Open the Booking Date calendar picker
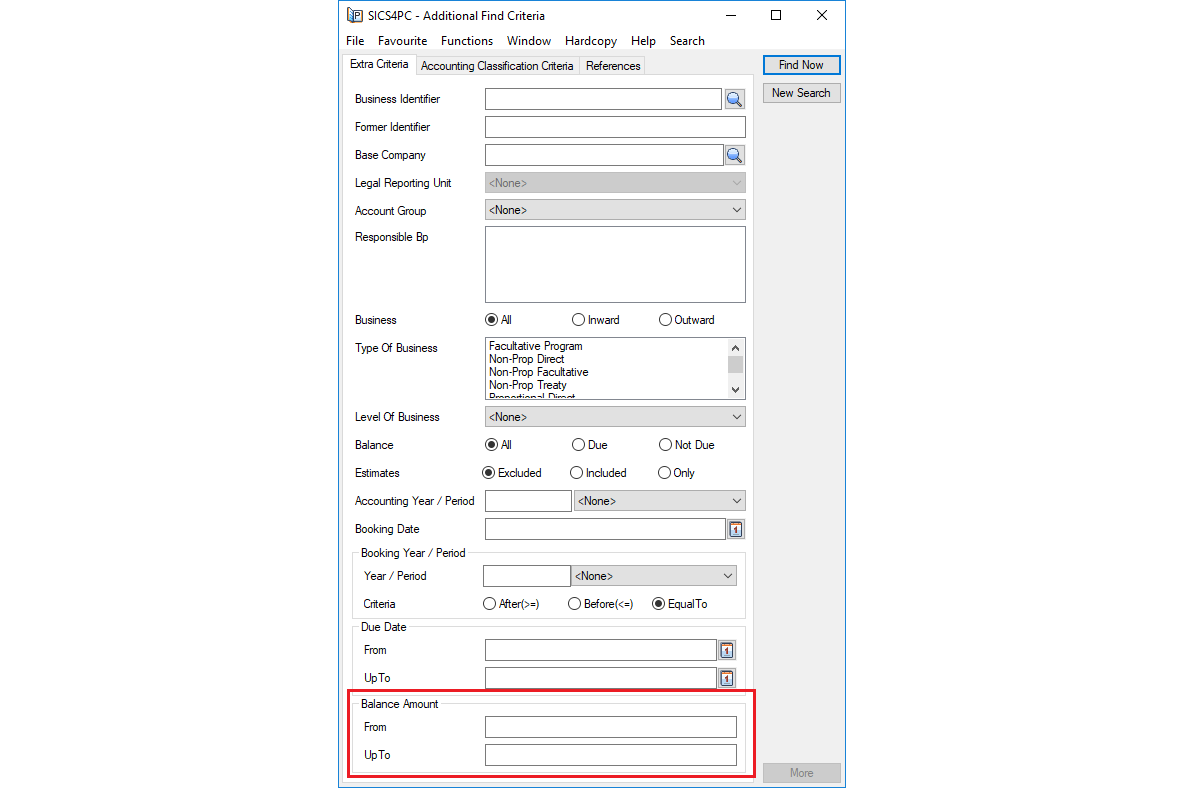The width and height of the screenshot is (1184, 788). 735,528
